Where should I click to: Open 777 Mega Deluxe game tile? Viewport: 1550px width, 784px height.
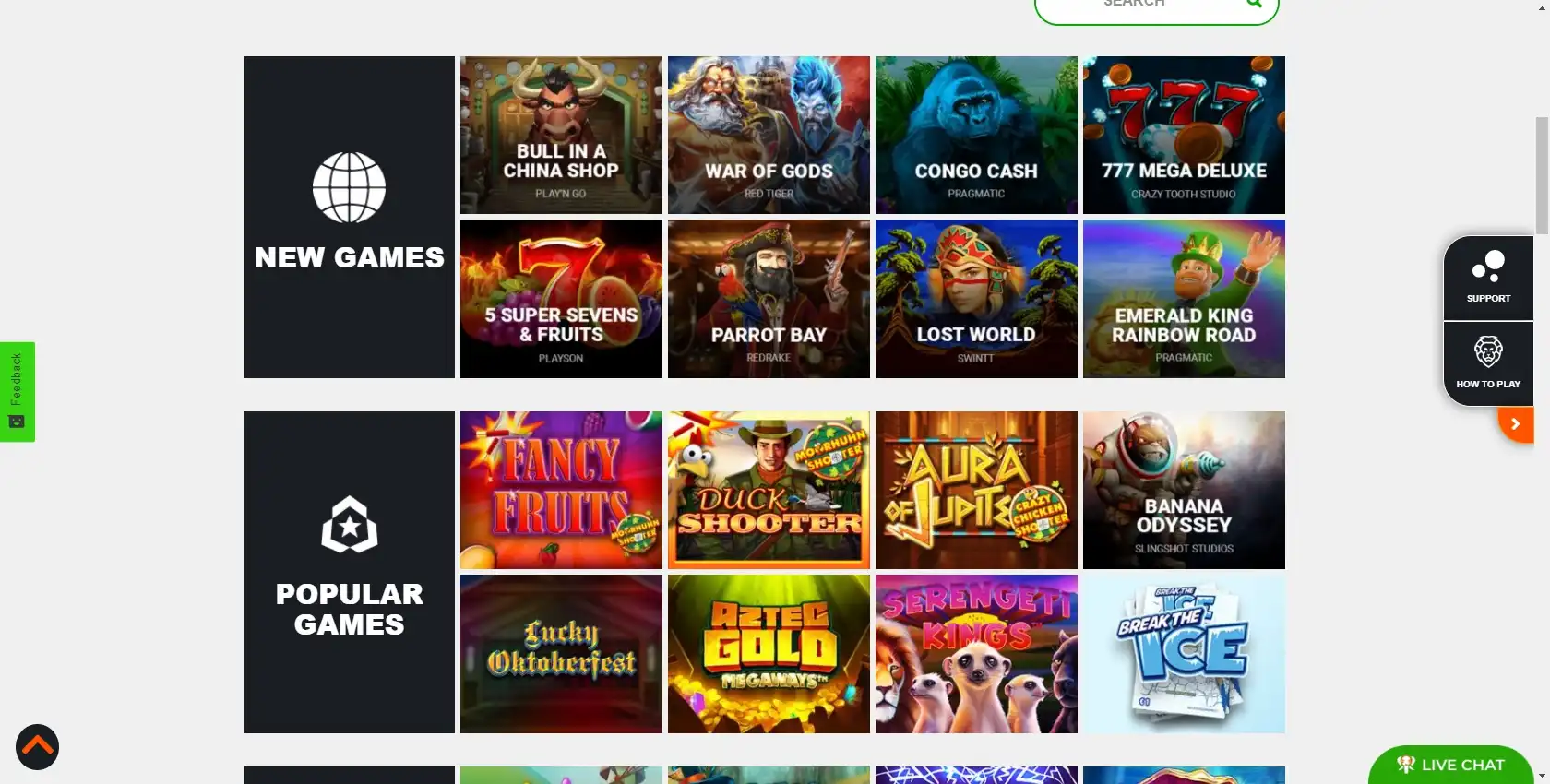[1184, 135]
